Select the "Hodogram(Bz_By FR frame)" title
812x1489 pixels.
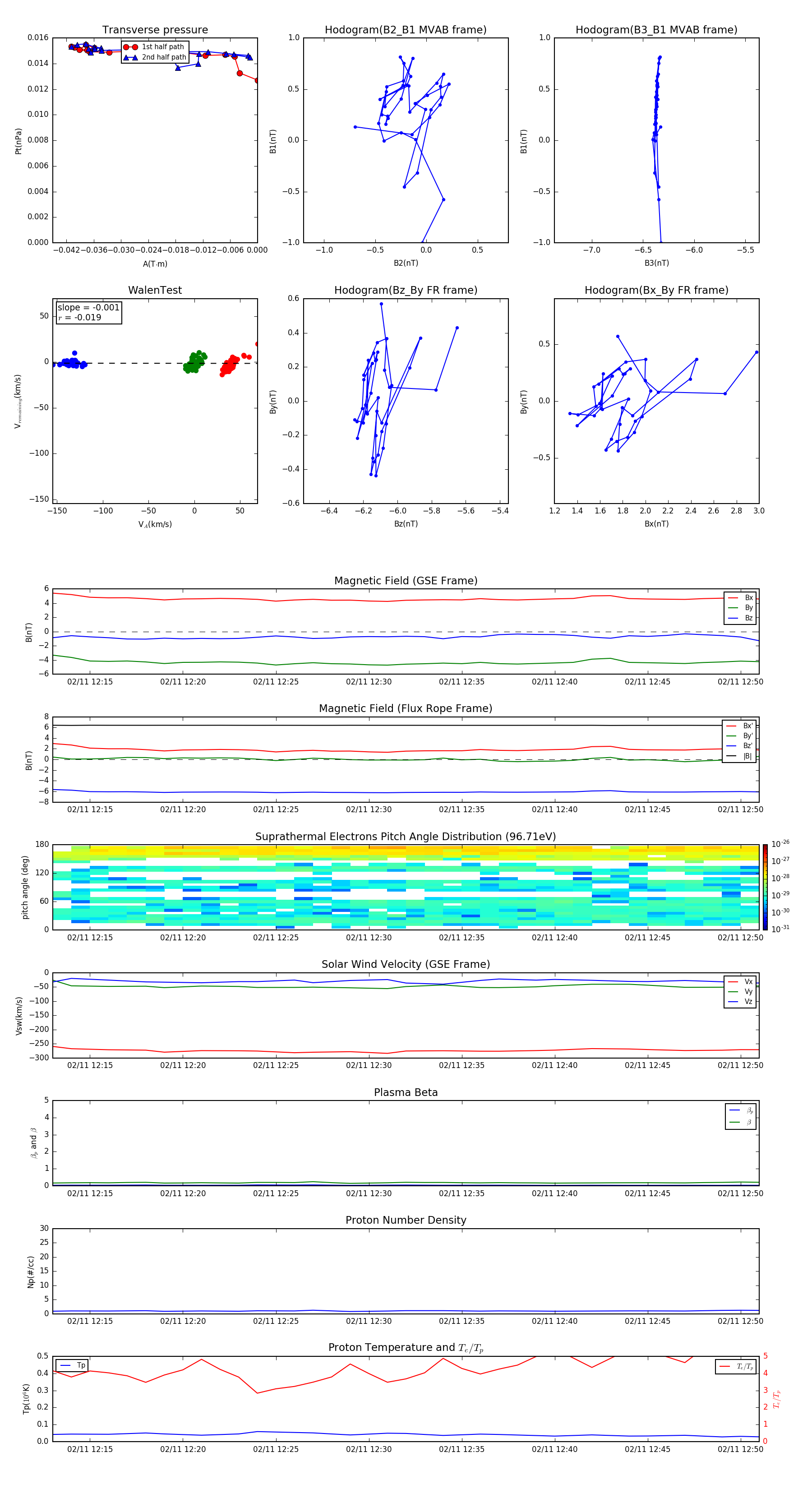pos(406,290)
